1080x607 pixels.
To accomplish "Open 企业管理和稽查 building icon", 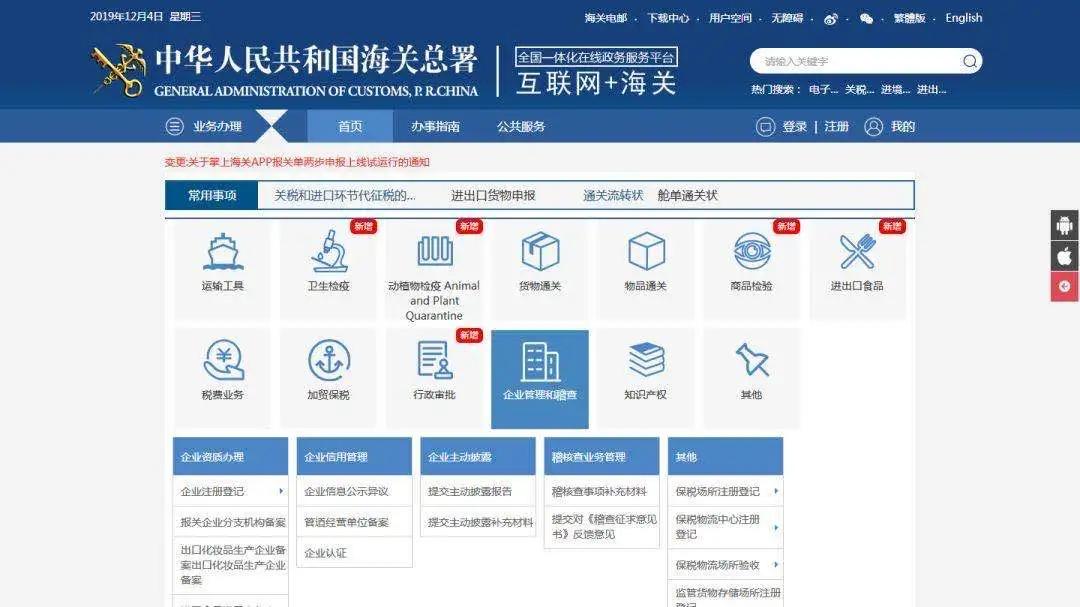I will click(540, 362).
